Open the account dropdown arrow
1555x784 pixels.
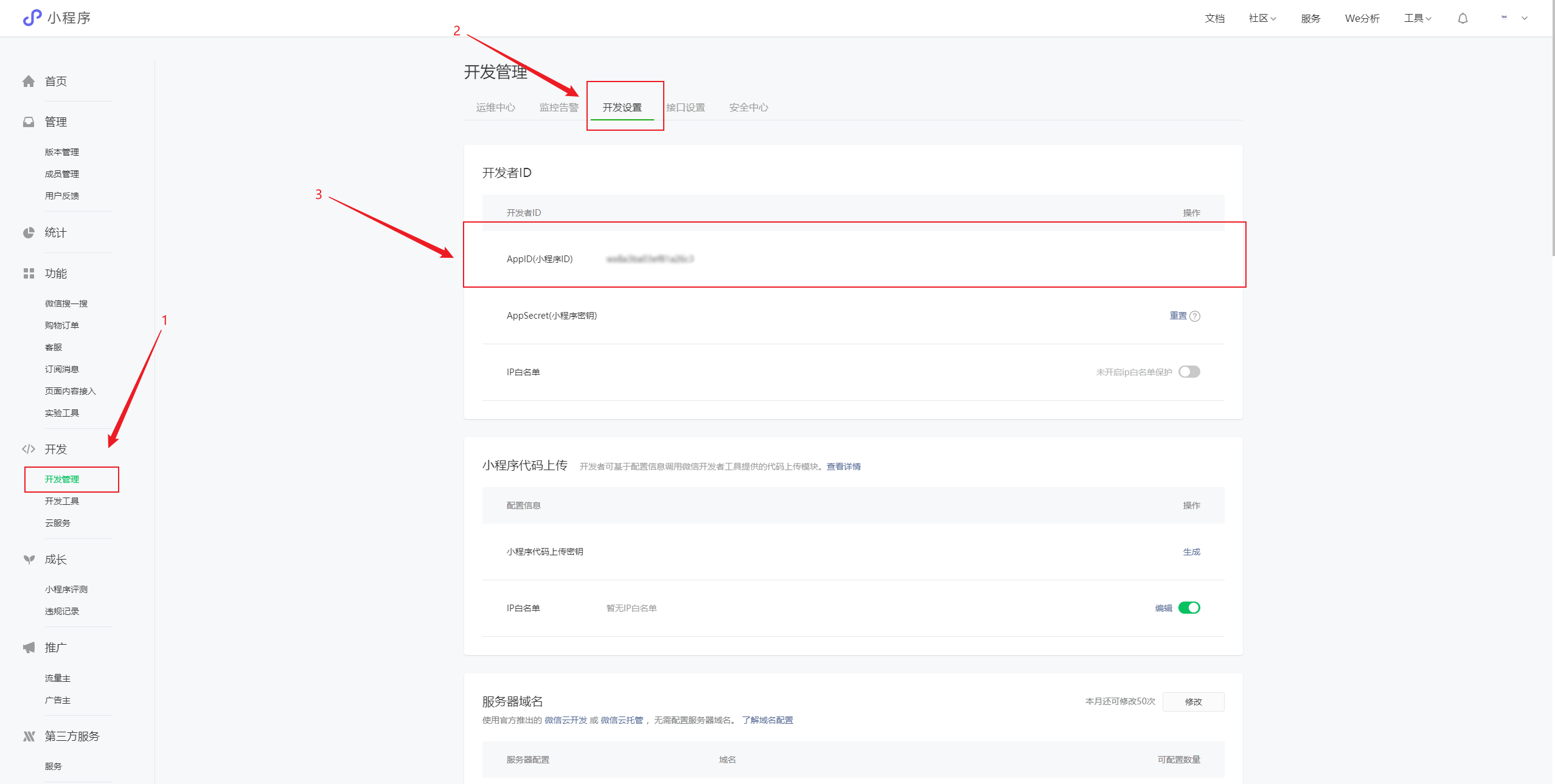point(1525,18)
